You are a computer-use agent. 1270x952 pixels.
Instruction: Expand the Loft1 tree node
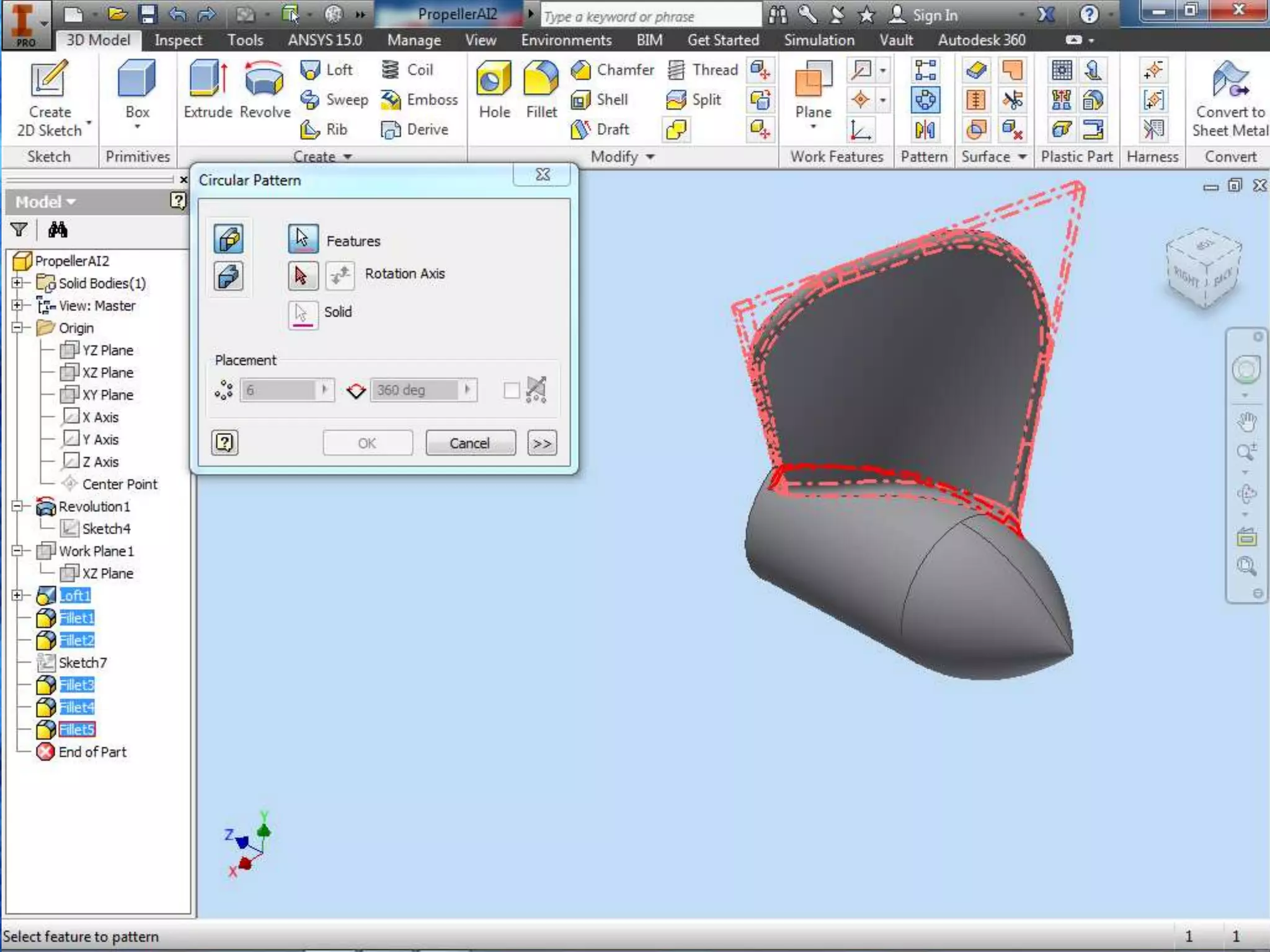click(x=17, y=596)
